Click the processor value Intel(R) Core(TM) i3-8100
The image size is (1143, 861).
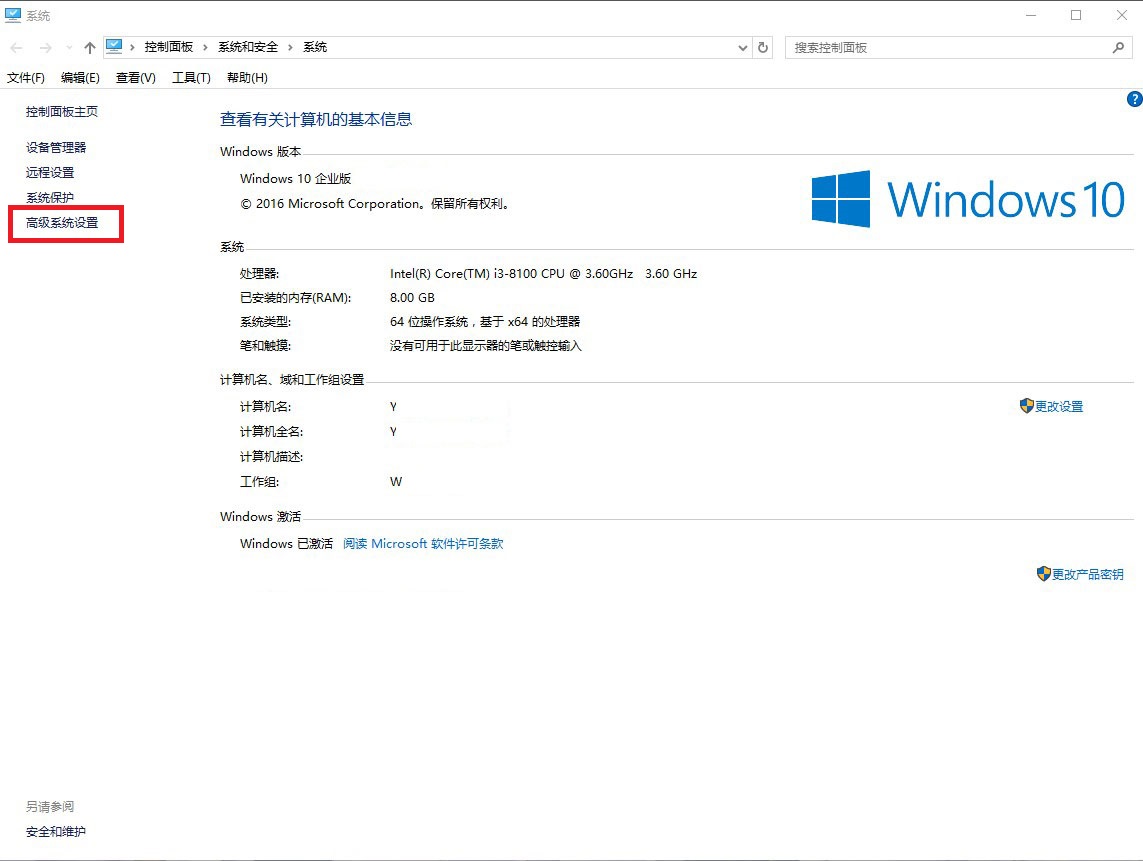[543, 274]
